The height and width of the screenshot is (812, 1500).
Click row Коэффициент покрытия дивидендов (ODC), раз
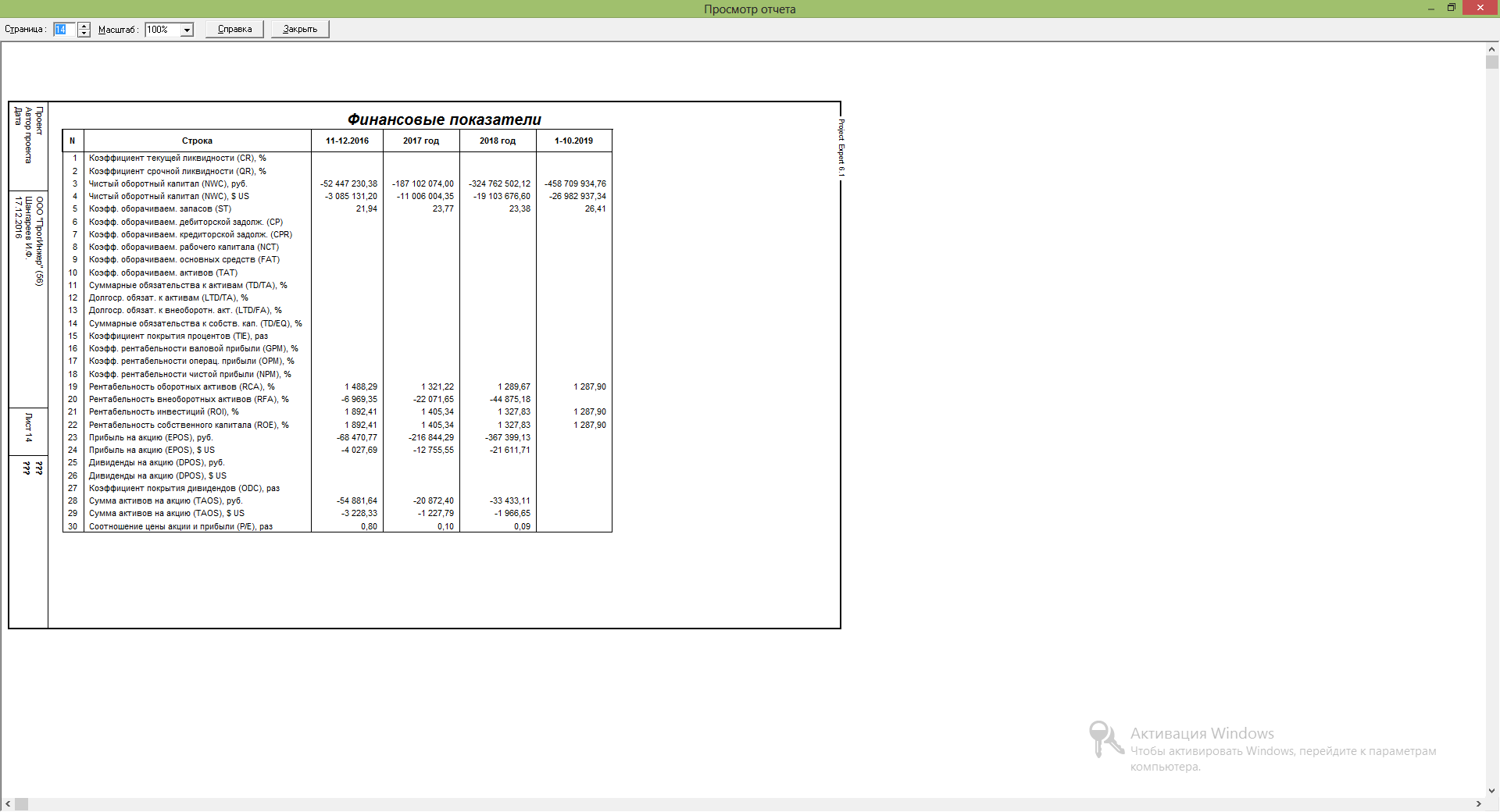(x=337, y=488)
